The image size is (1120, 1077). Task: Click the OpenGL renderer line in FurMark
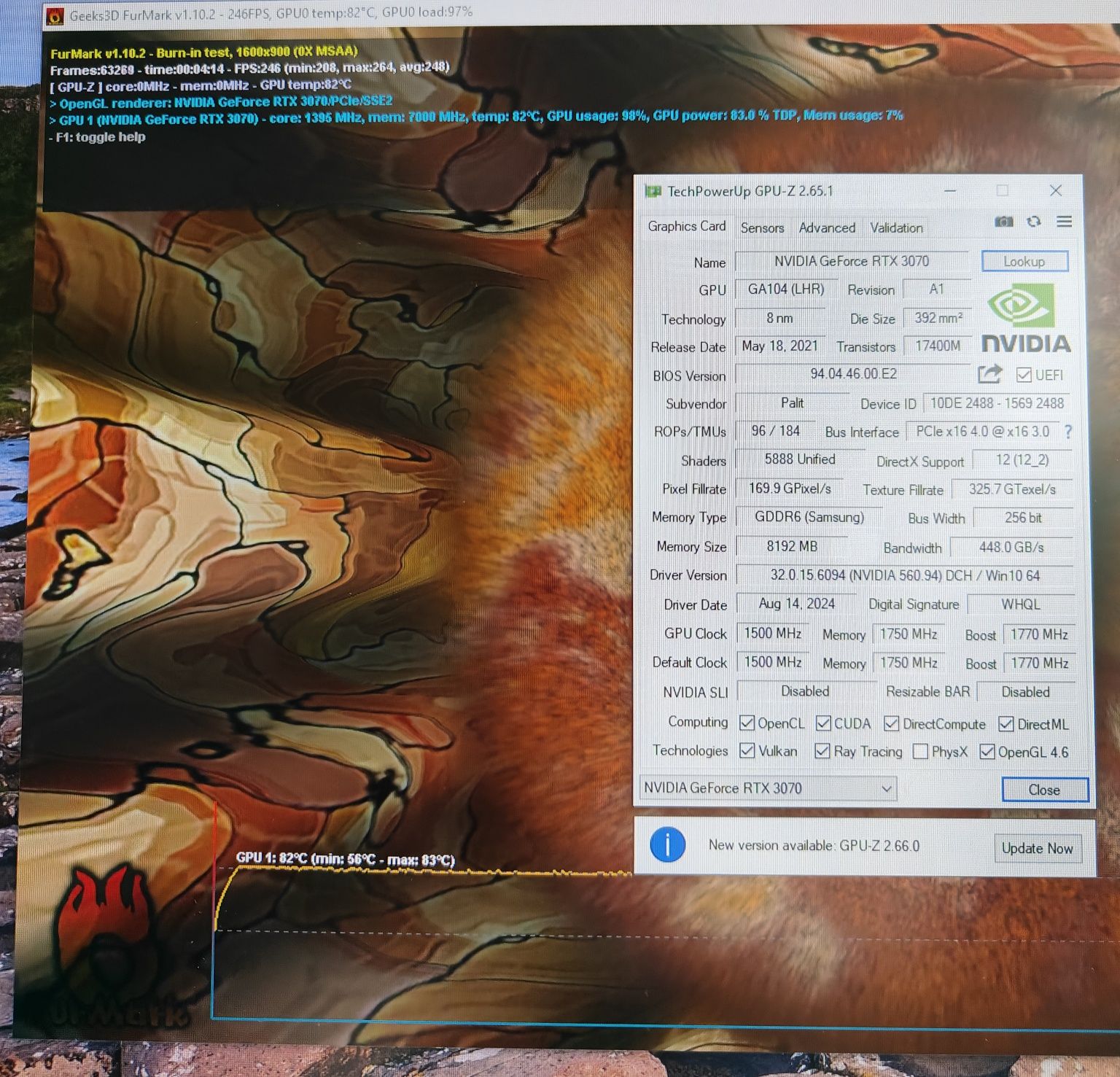tap(221, 102)
